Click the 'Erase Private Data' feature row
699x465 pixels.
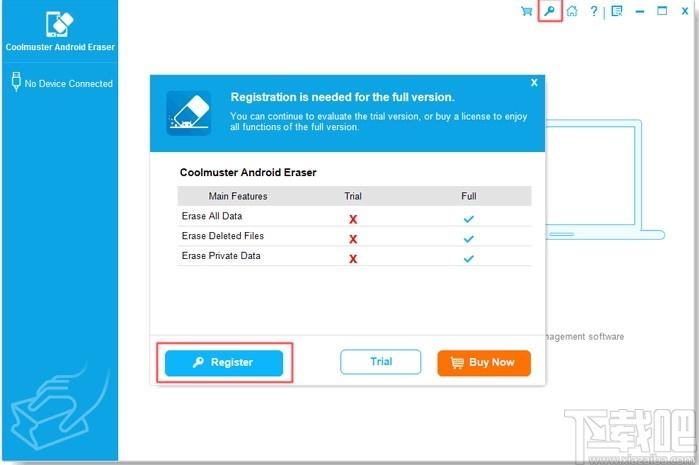coord(354,256)
